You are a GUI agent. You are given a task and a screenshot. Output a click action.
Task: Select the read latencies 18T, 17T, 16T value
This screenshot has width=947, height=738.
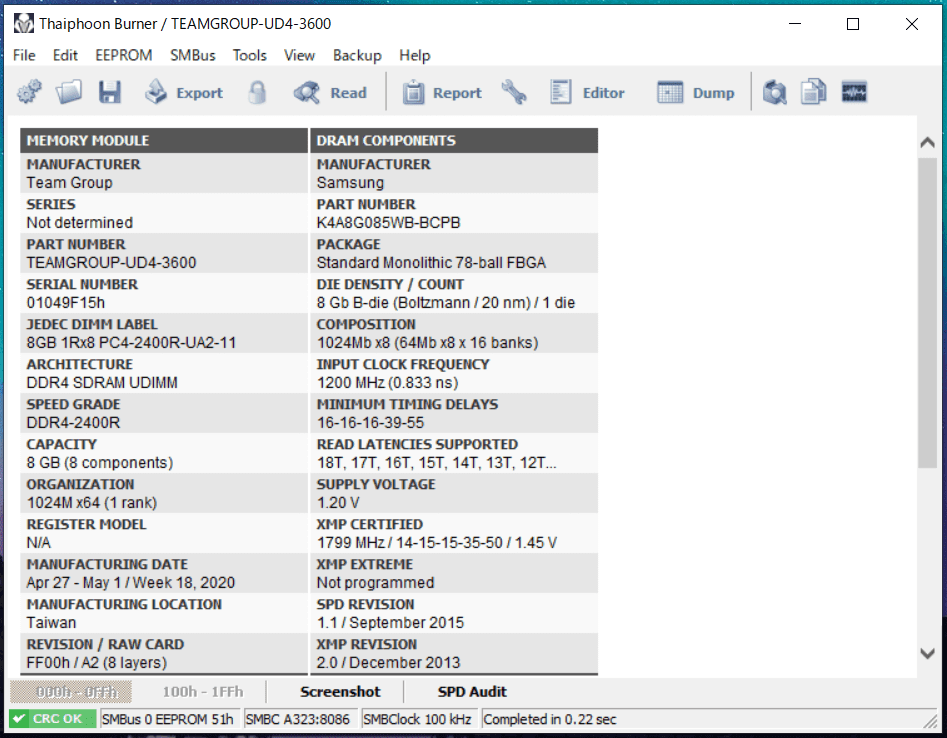pyautogui.click(x=437, y=463)
